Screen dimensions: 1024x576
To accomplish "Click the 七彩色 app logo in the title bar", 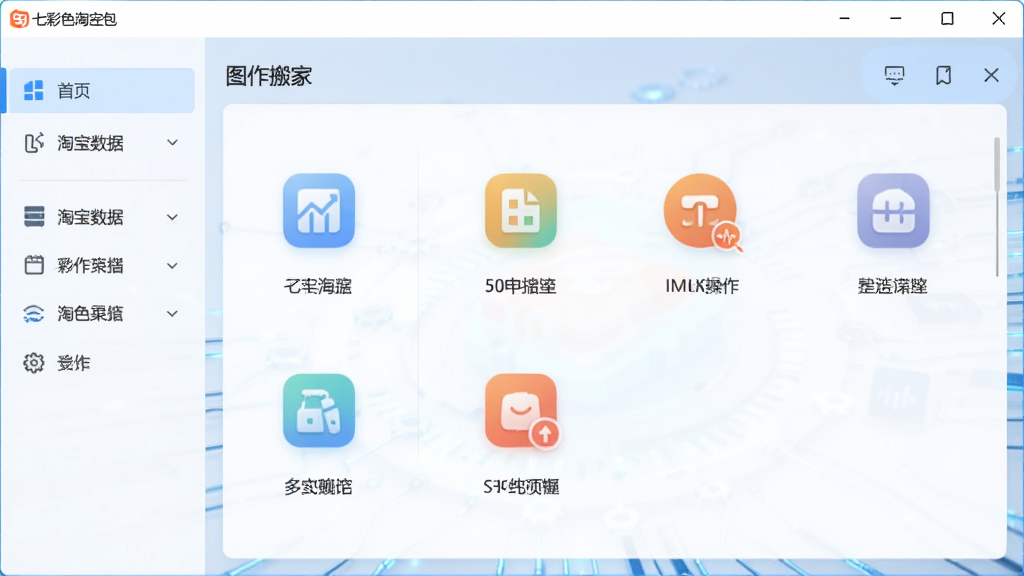I will 19,19.
